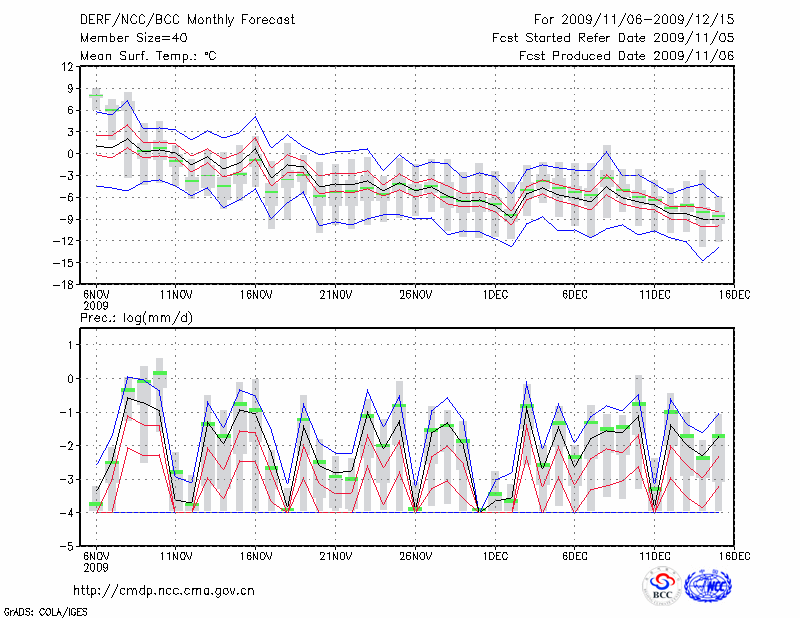
Task: Select 21NOV marker on precipitation chart axis
Action: tap(336, 556)
